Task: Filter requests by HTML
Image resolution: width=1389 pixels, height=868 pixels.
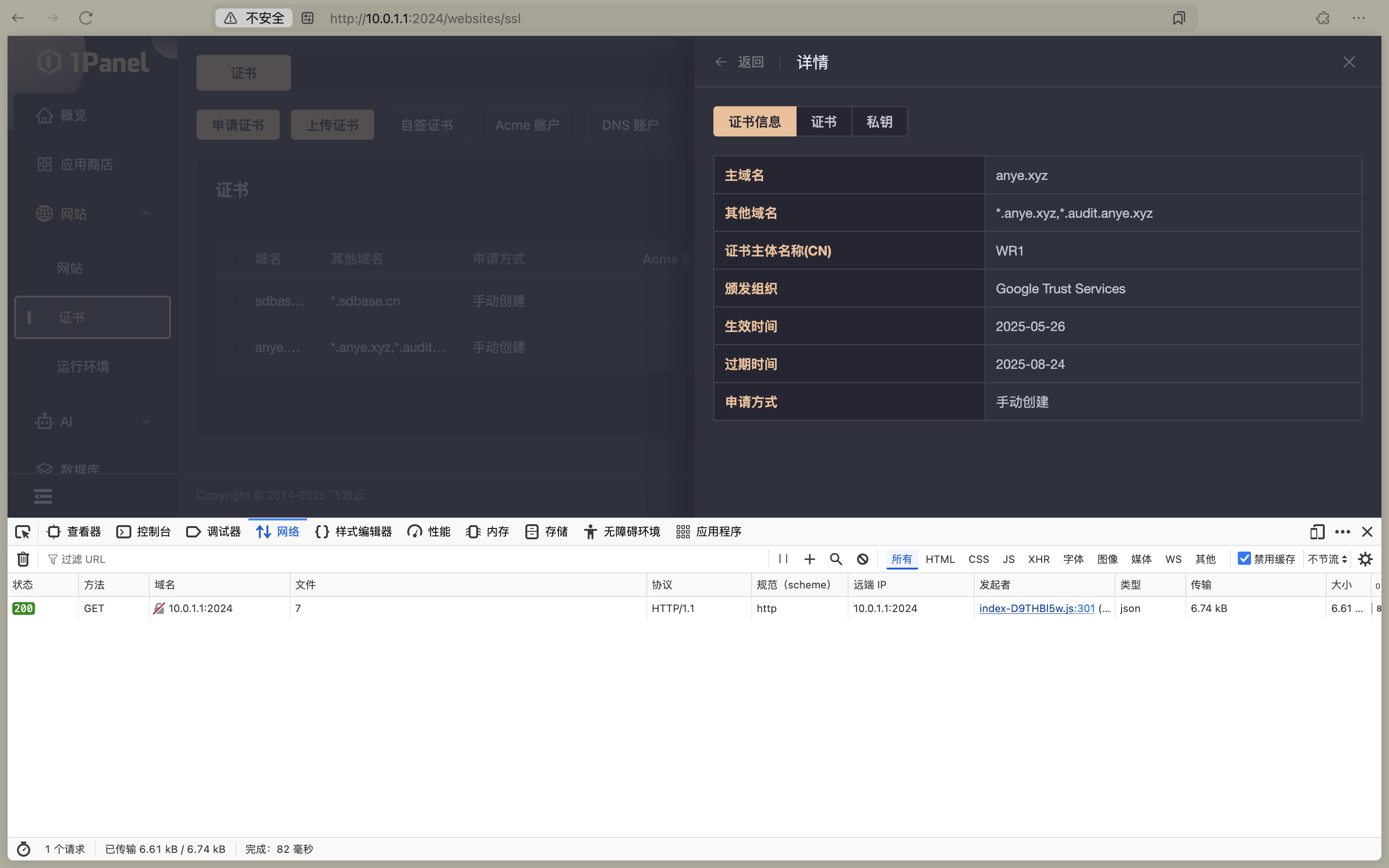Action: (940, 559)
